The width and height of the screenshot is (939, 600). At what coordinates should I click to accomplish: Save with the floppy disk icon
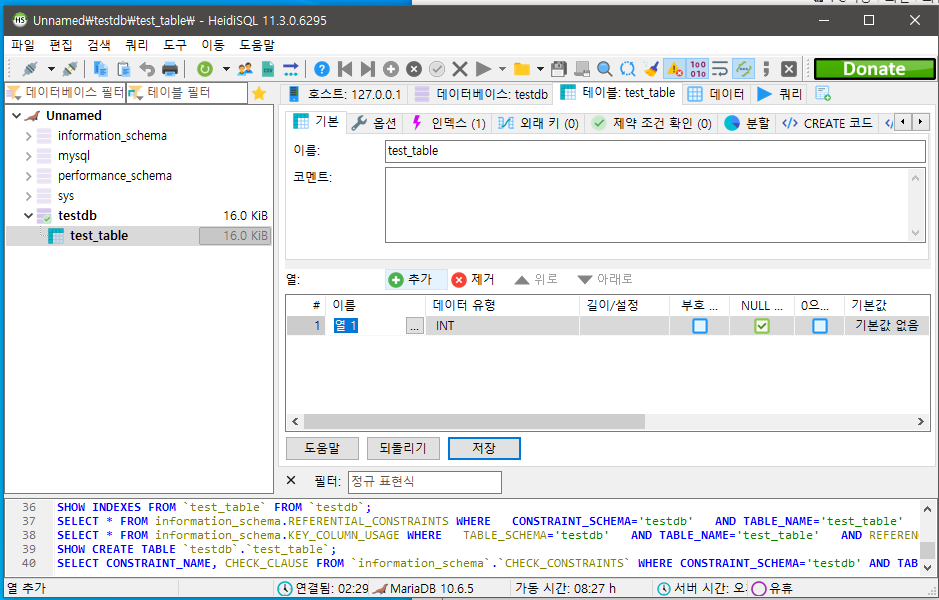559,69
